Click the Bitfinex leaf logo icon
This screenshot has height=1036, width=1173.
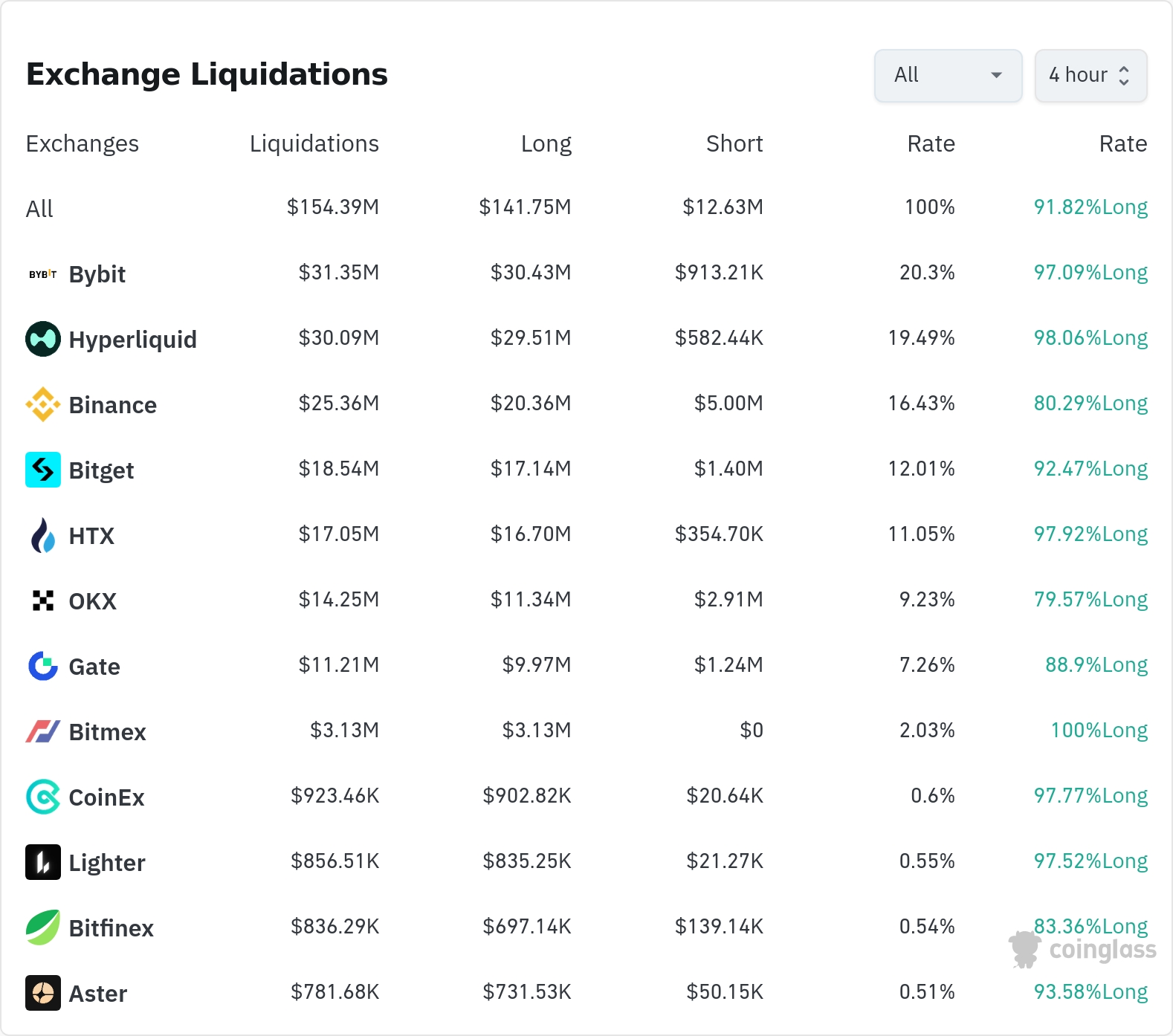pos(42,927)
